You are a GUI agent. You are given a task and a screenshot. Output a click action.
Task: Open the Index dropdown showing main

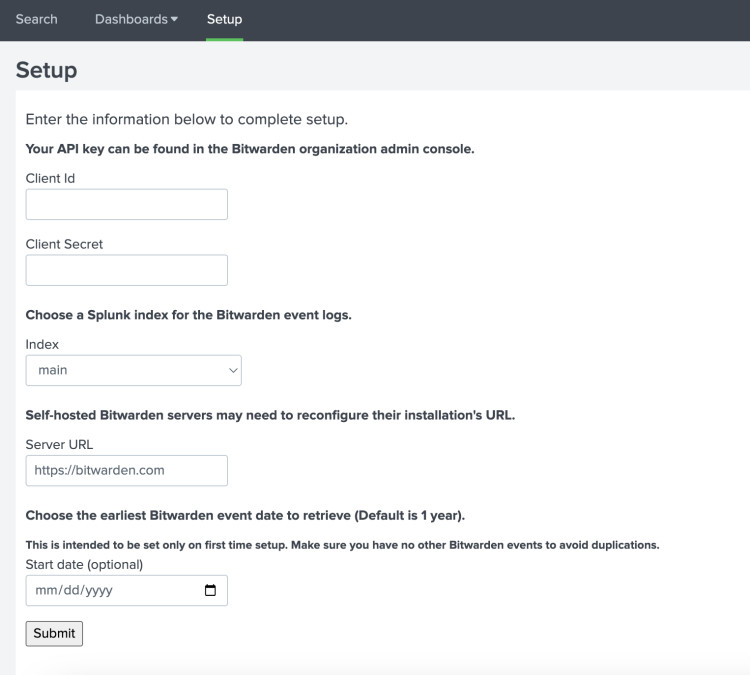pyautogui.click(x=133, y=370)
